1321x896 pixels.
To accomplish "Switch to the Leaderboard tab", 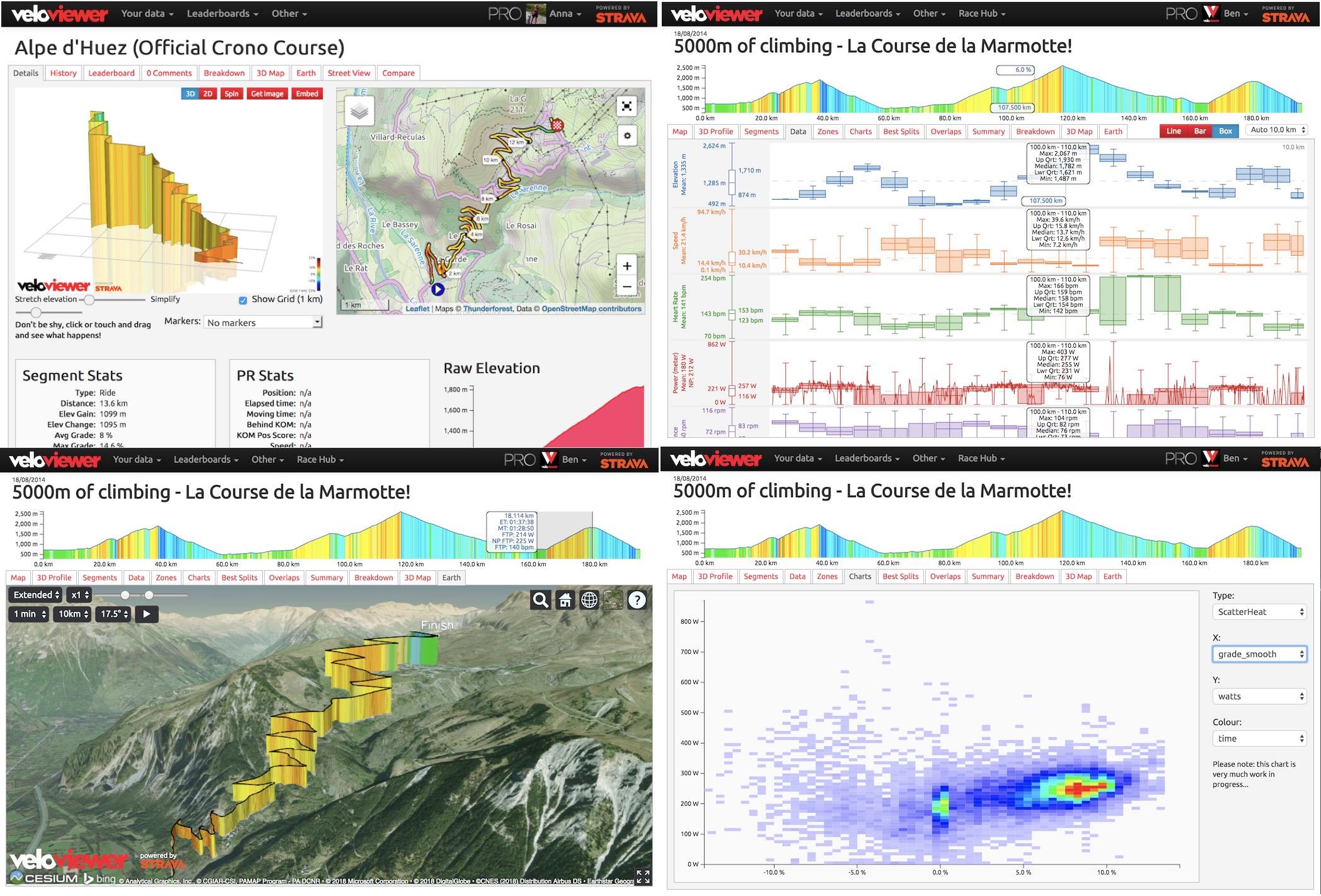I will pyautogui.click(x=112, y=73).
